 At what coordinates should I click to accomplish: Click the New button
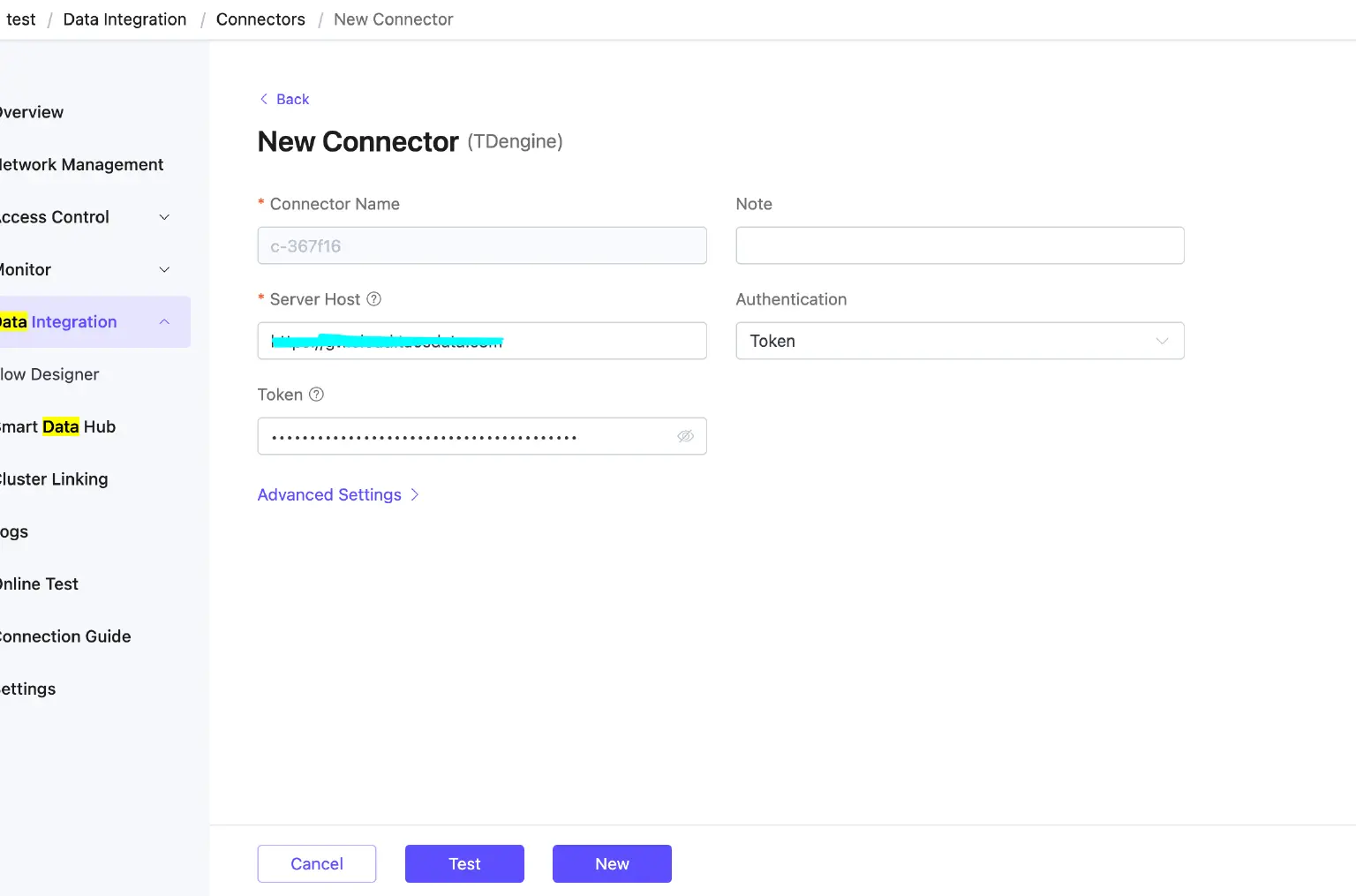612,863
